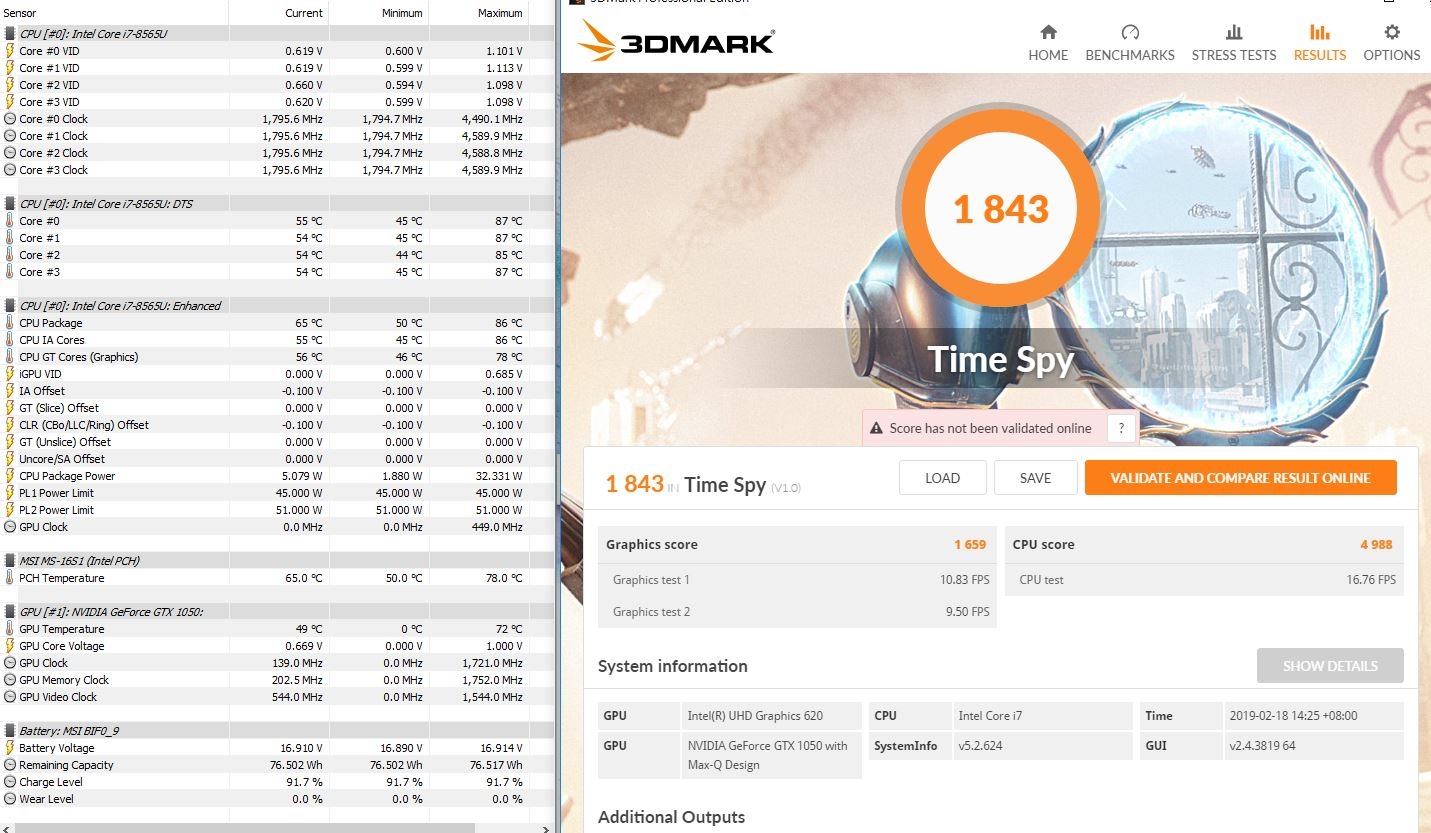Viewport: 1431px width, 833px height.
Task: Click the Charge Level icon
Action: [x=10, y=781]
